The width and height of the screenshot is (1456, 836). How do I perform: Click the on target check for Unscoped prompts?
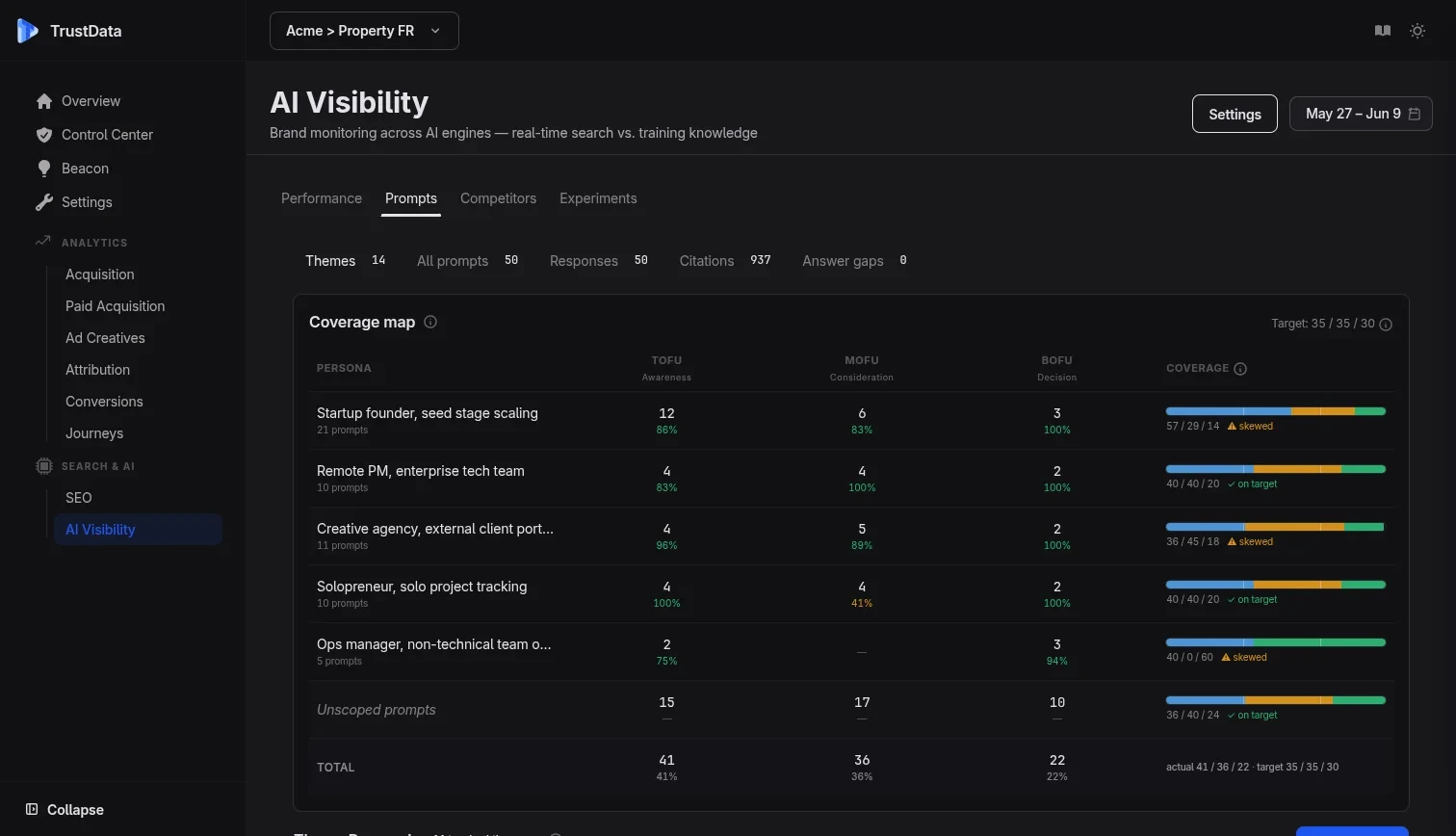click(1231, 715)
